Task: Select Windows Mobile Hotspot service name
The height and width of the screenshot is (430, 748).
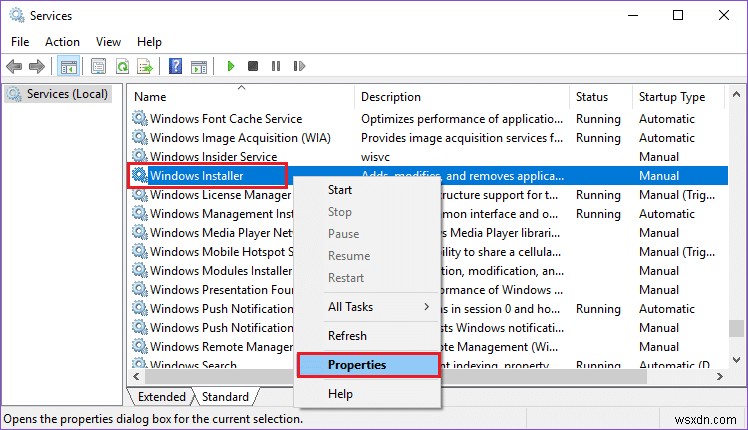Action: [222, 252]
